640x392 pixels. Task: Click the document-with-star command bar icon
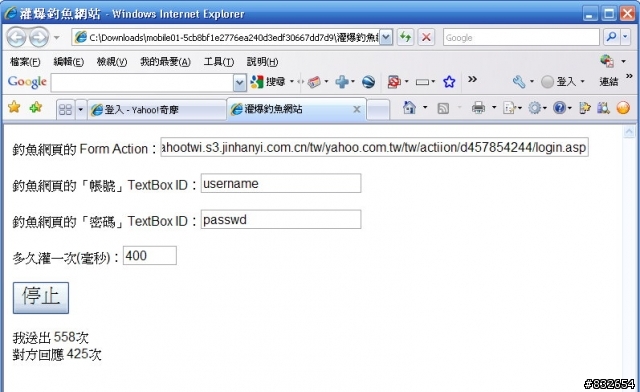584,108
